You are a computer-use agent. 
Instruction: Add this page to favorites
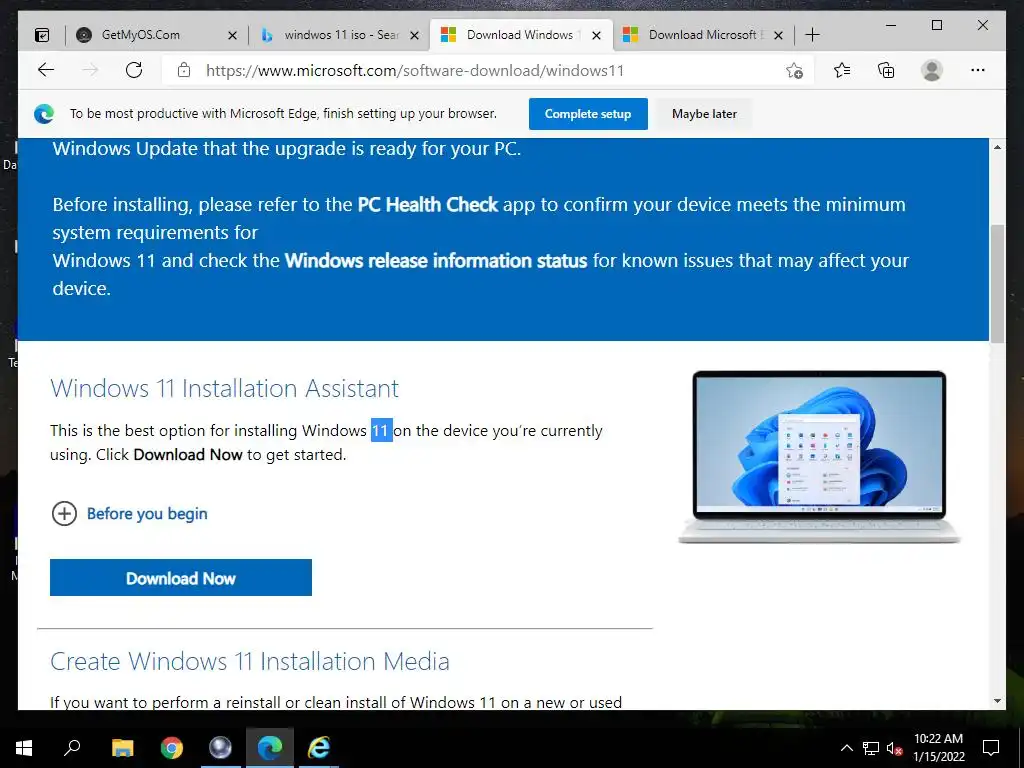[x=794, y=71]
